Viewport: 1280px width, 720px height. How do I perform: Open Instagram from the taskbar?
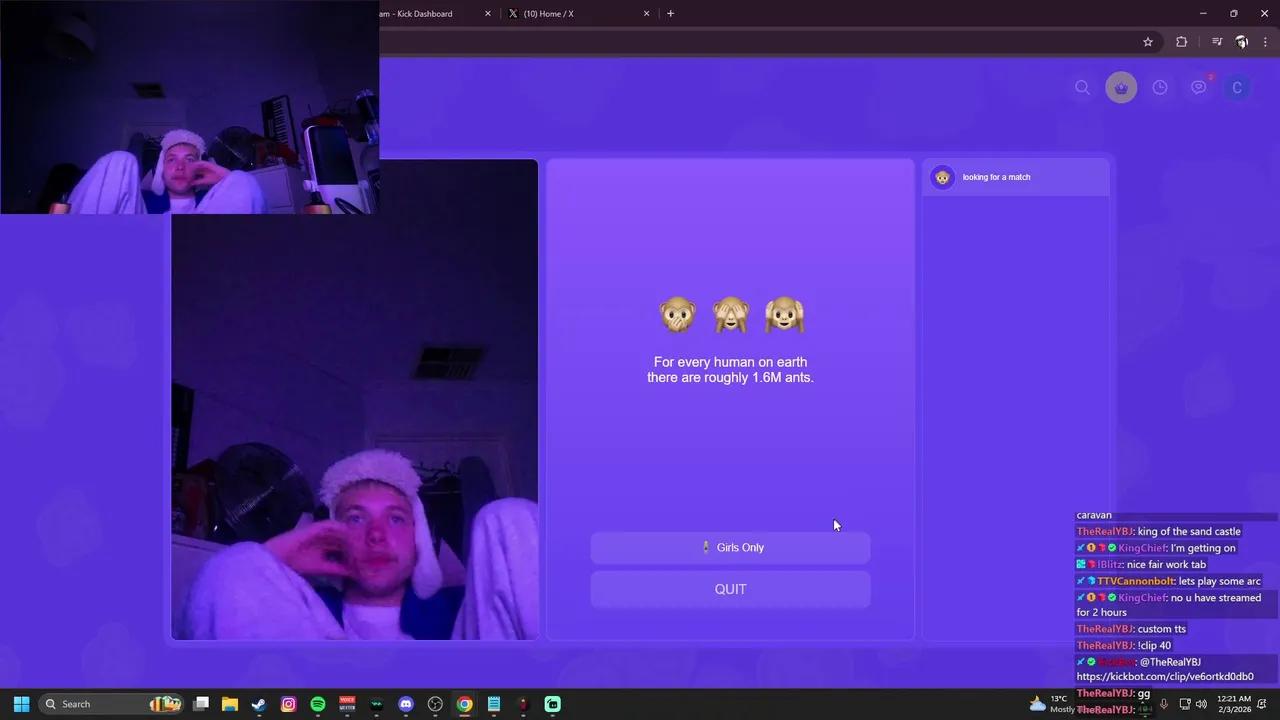[289, 704]
